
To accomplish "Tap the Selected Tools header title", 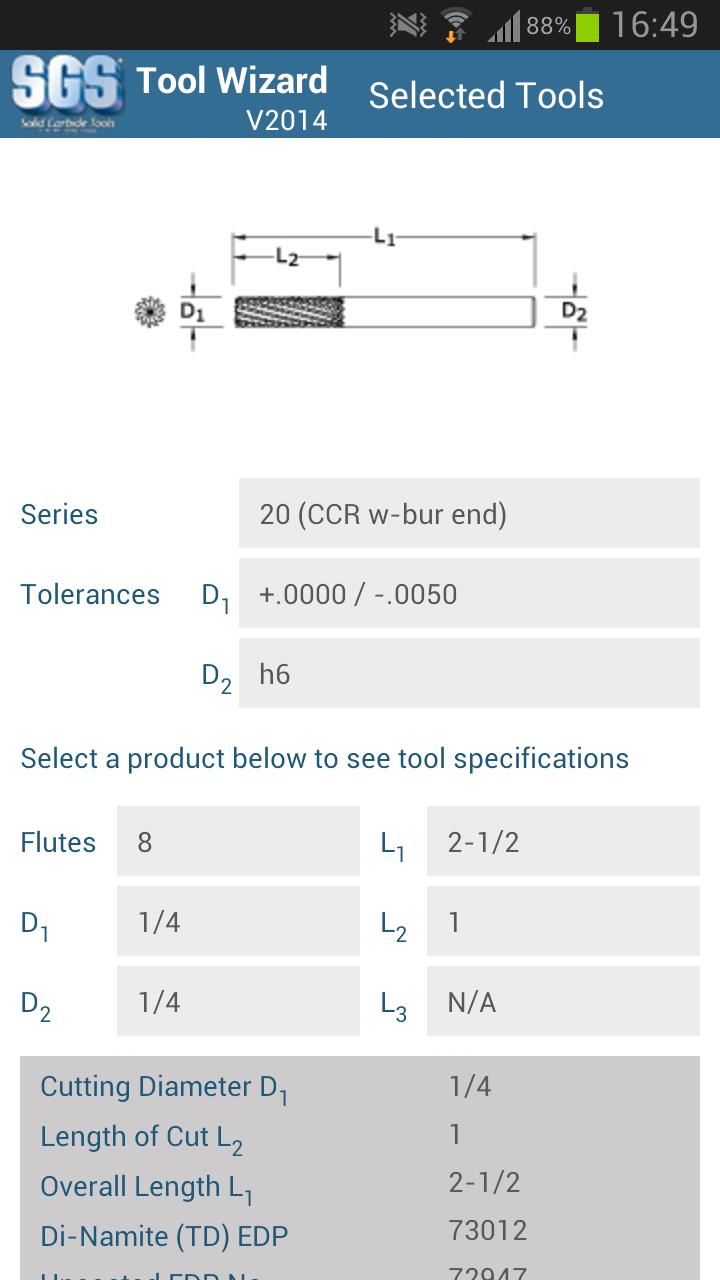I will coord(486,96).
